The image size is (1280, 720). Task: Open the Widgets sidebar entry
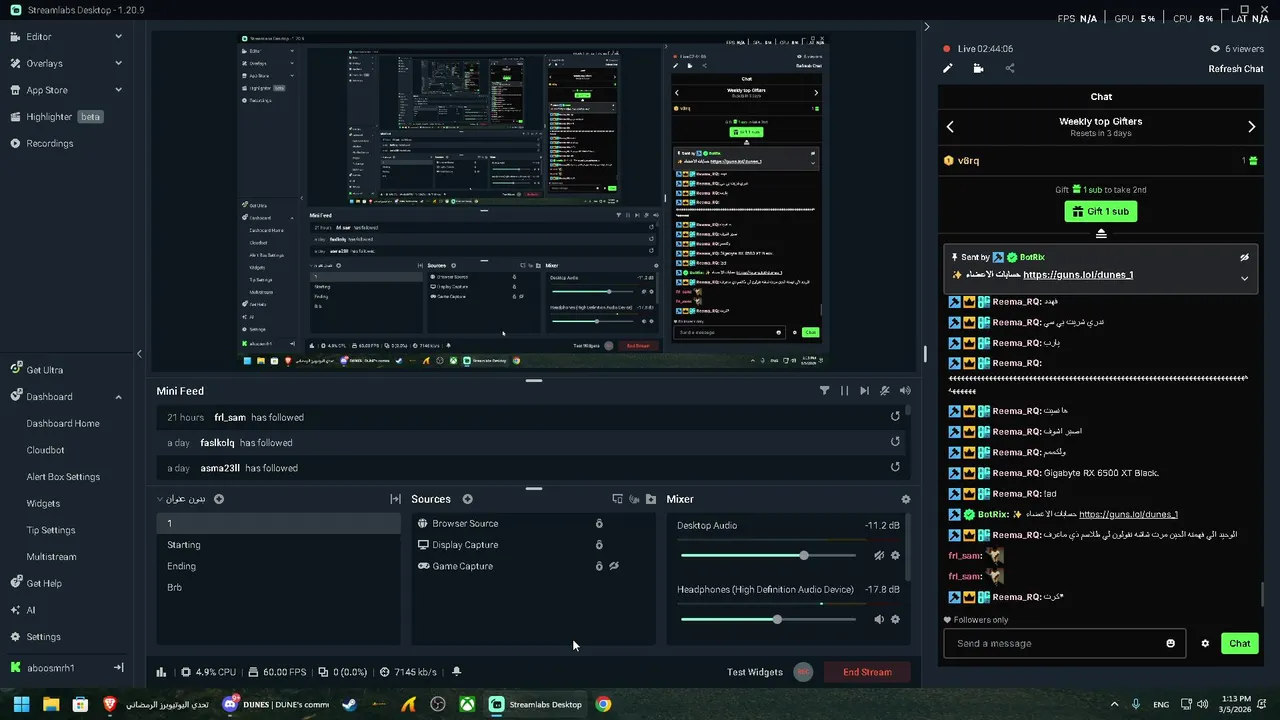pyautogui.click(x=43, y=503)
